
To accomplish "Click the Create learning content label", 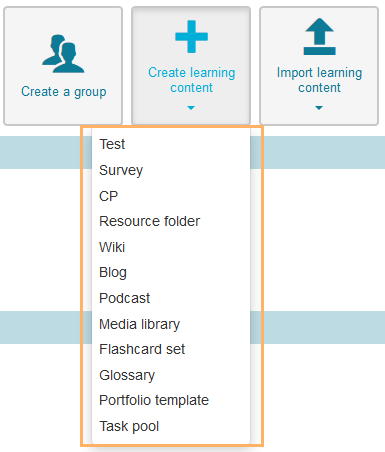I will pos(192,80).
